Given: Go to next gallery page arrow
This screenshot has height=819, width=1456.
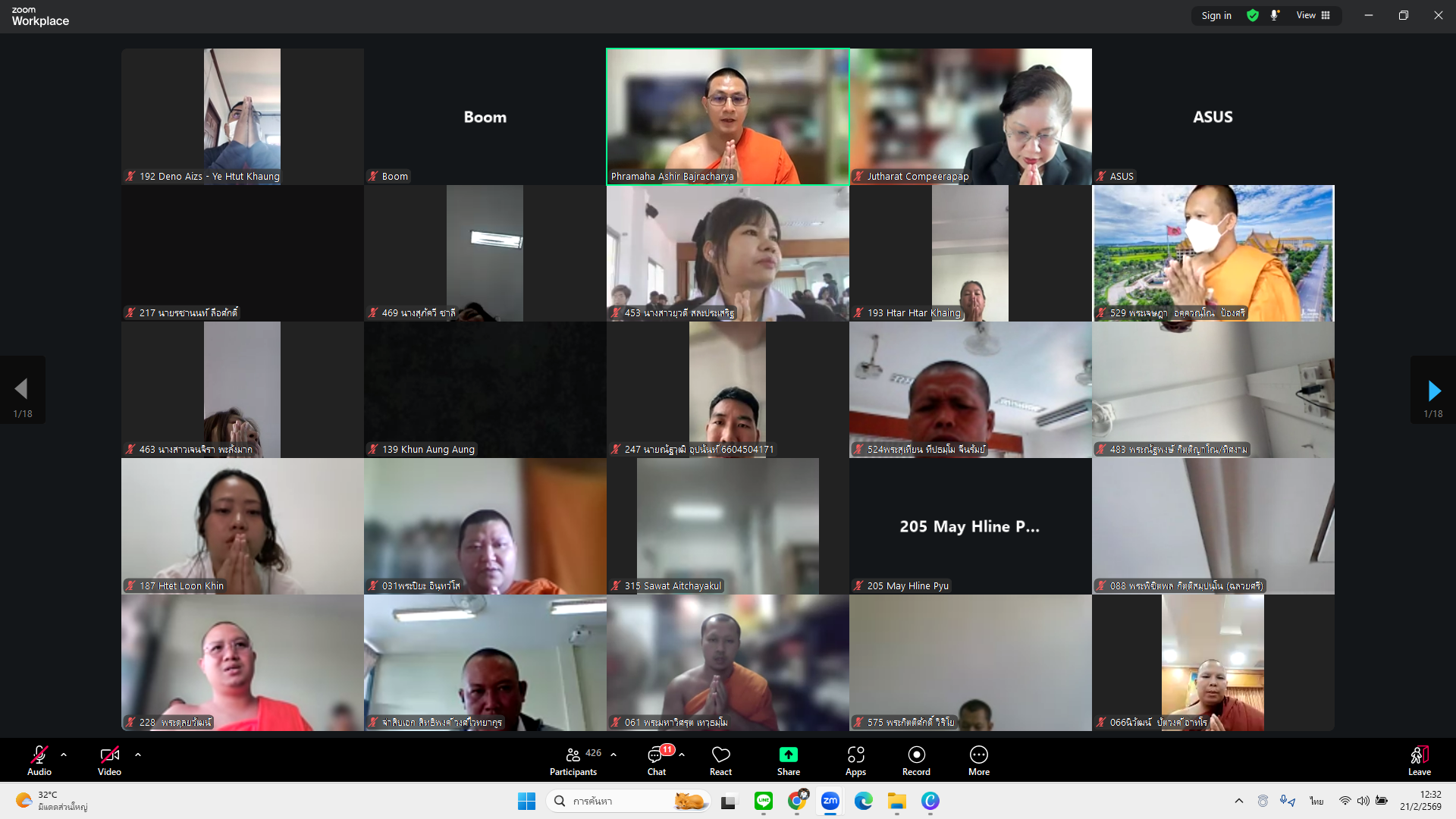Looking at the screenshot, I should coord(1432,391).
